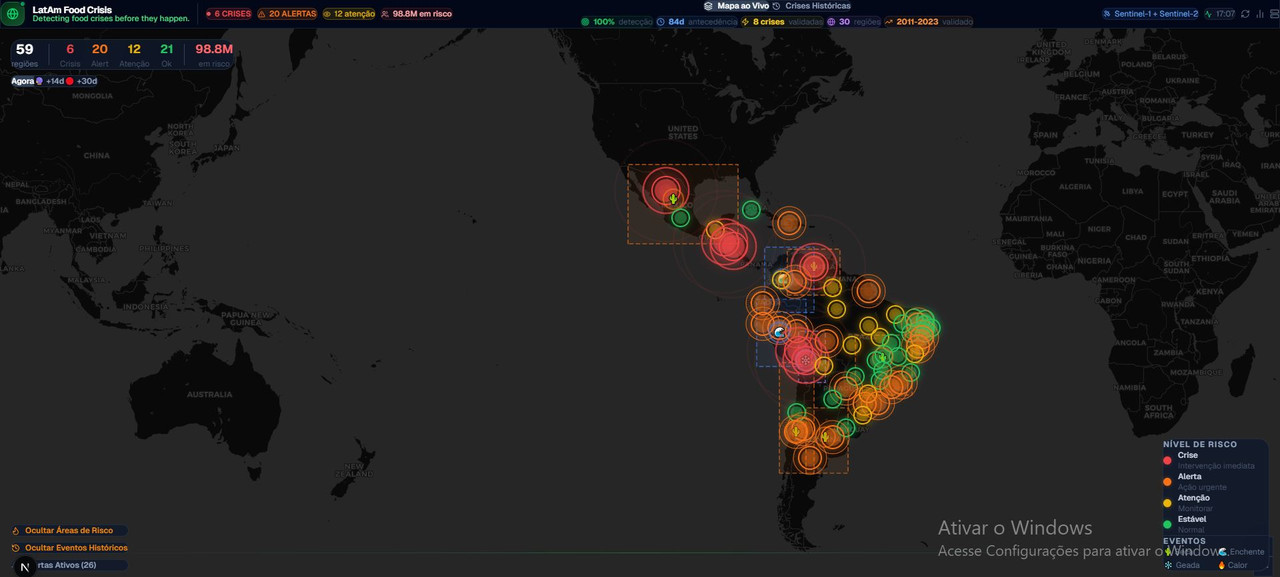
Task: Click the 12 atenção badge
Action: pyautogui.click(x=347, y=14)
